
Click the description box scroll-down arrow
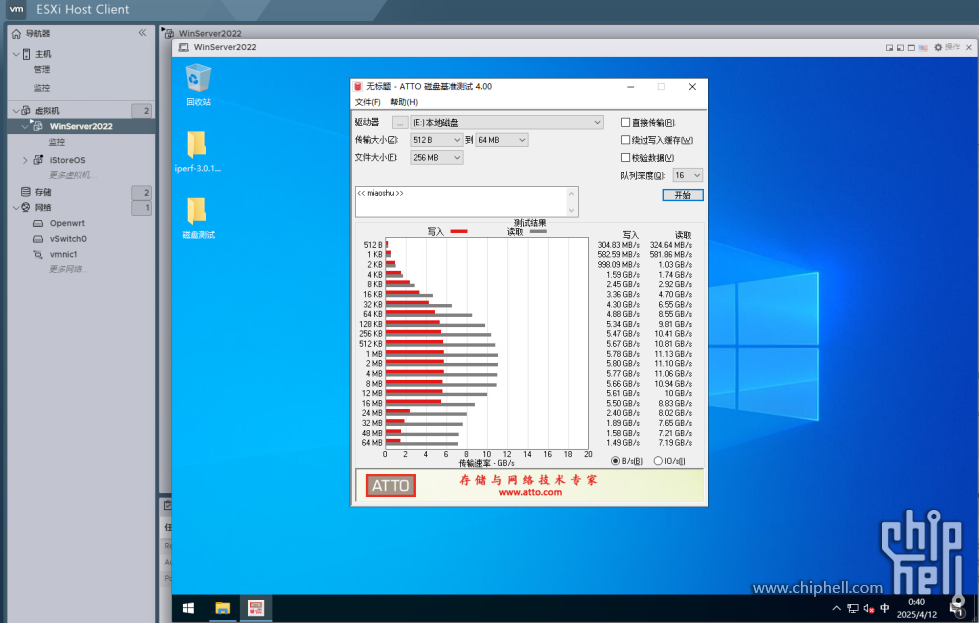click(571, 210)
